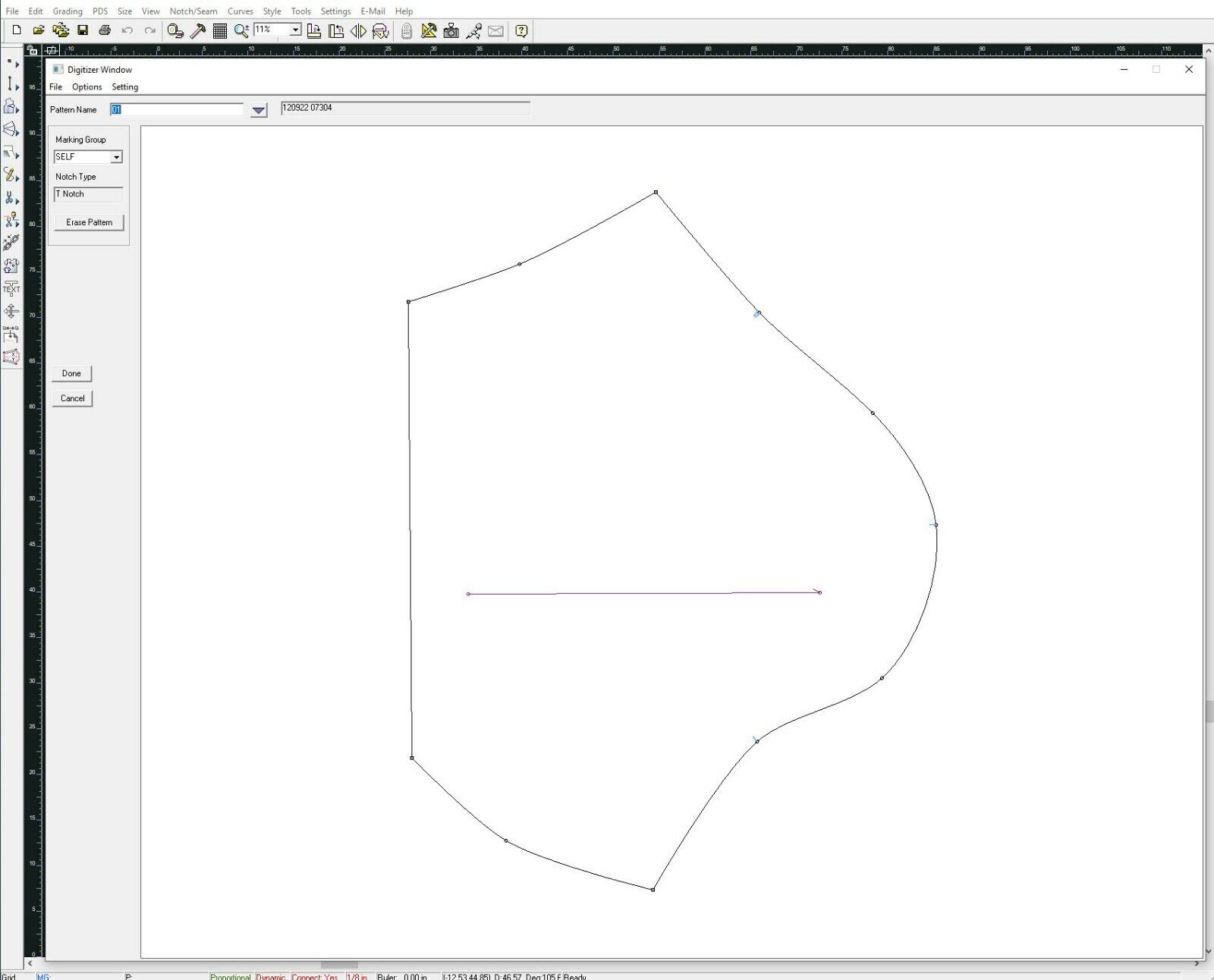Click the envelope e-mail icon

pos(495,30)
